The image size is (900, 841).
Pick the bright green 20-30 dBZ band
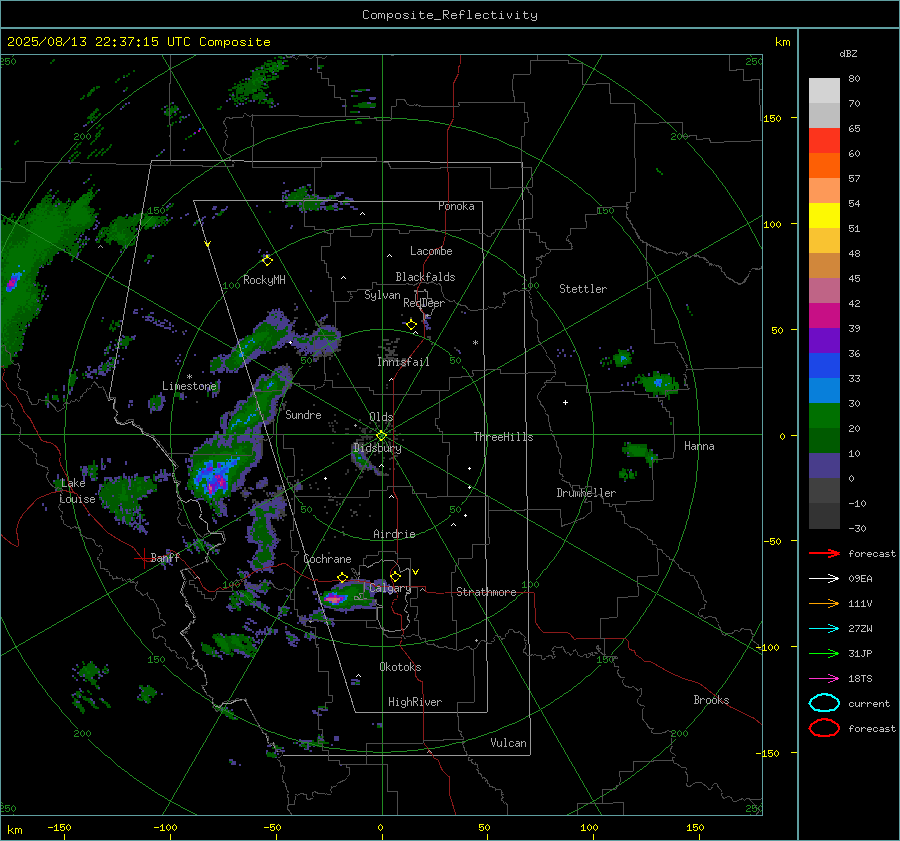824,416
